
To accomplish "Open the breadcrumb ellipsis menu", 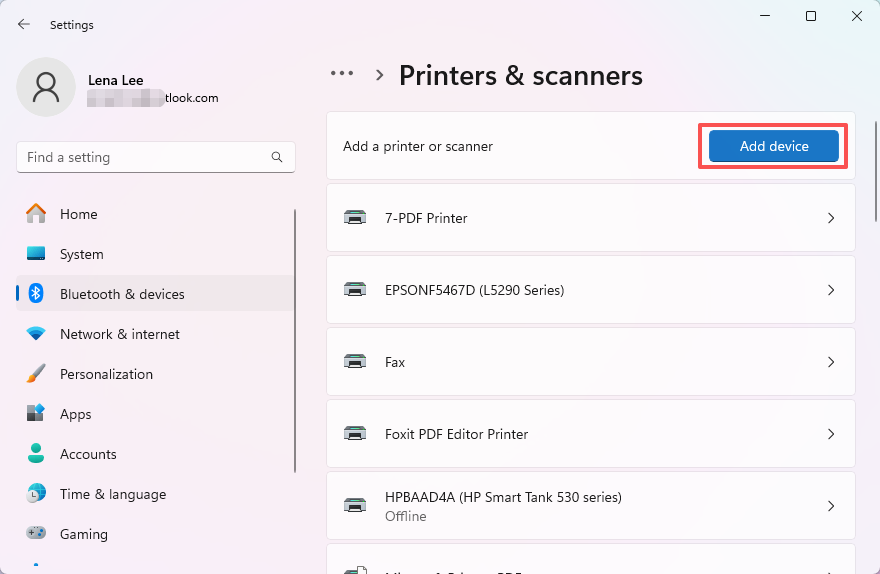I will click(342, 74).
